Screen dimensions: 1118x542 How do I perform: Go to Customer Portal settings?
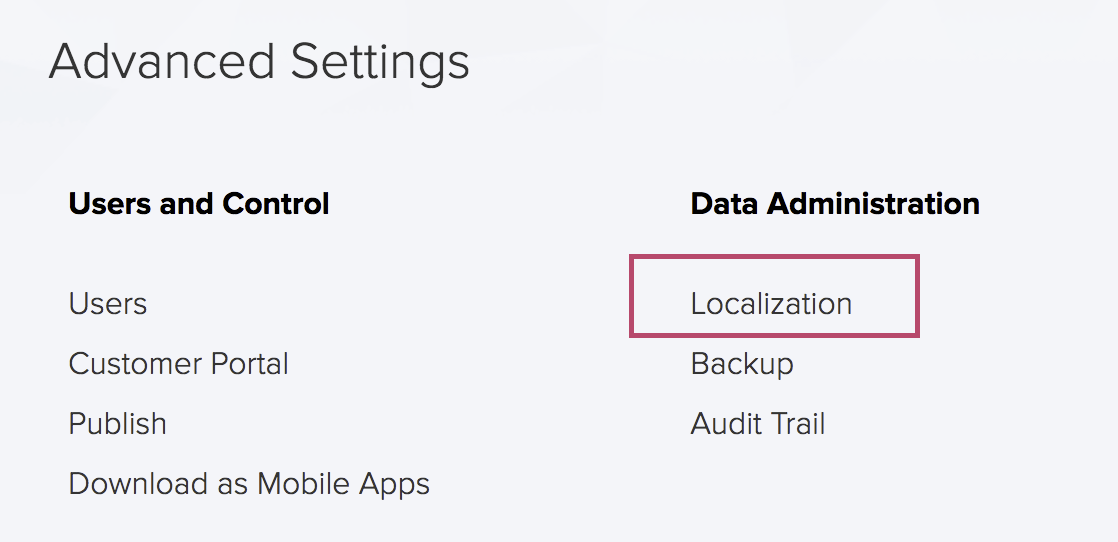tap(178, 364)
